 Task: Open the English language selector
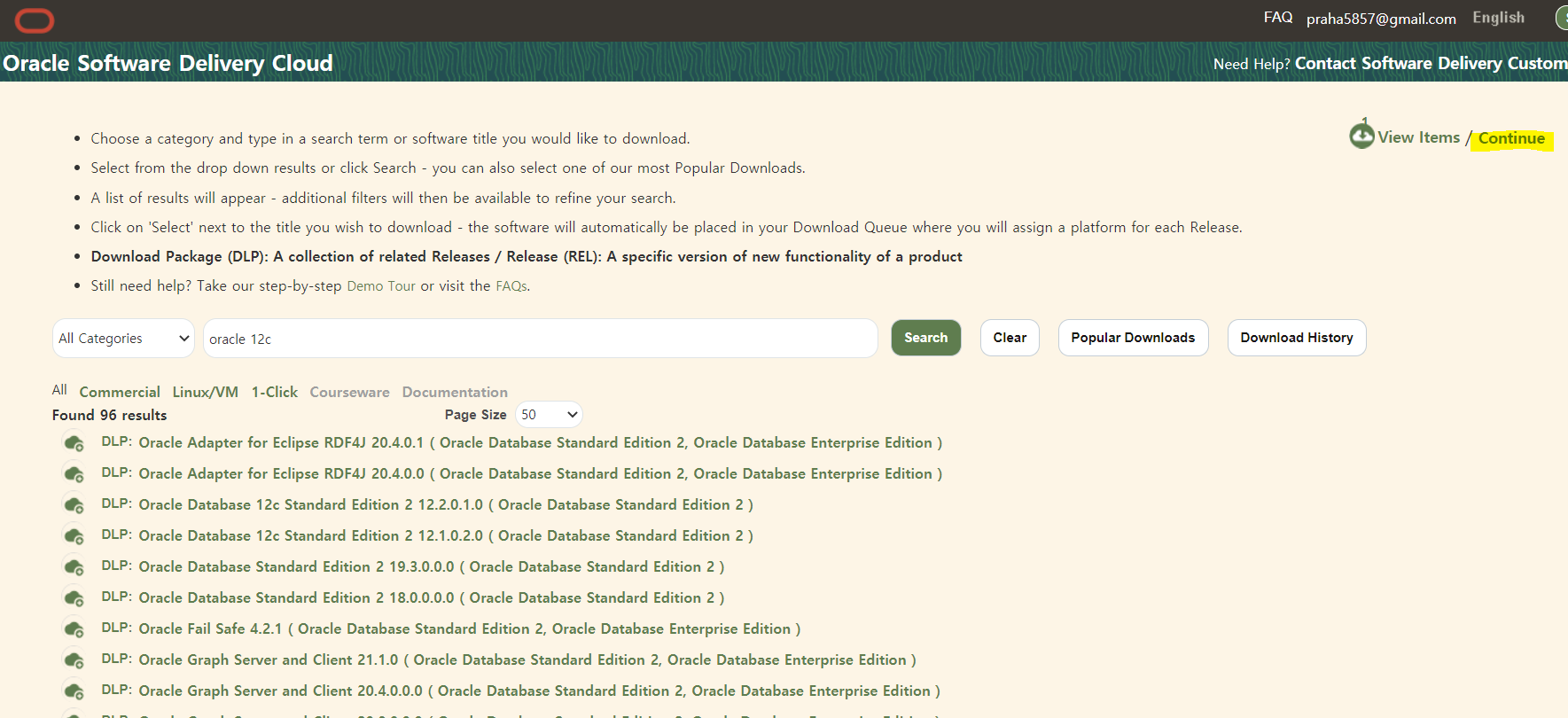coord(1498,18)
